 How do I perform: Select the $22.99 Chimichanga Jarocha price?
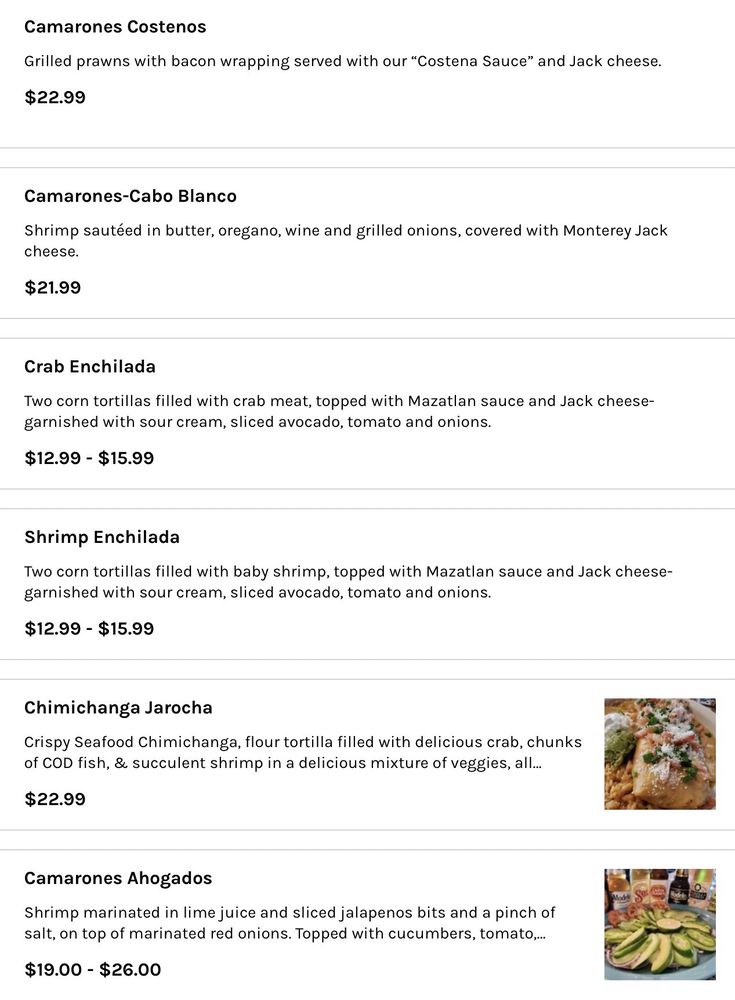55,799
